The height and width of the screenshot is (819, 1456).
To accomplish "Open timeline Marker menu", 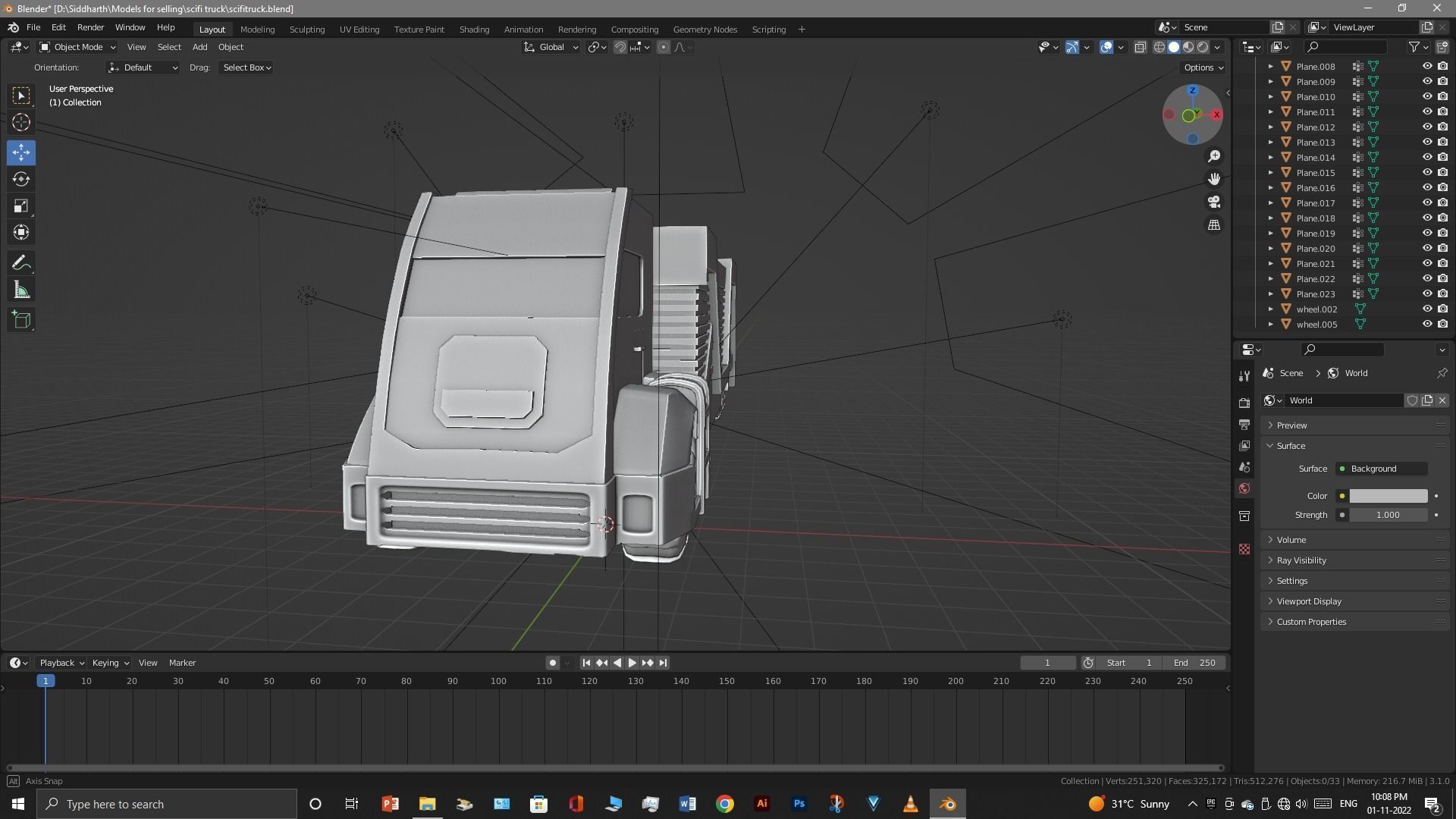I will 182,663.
